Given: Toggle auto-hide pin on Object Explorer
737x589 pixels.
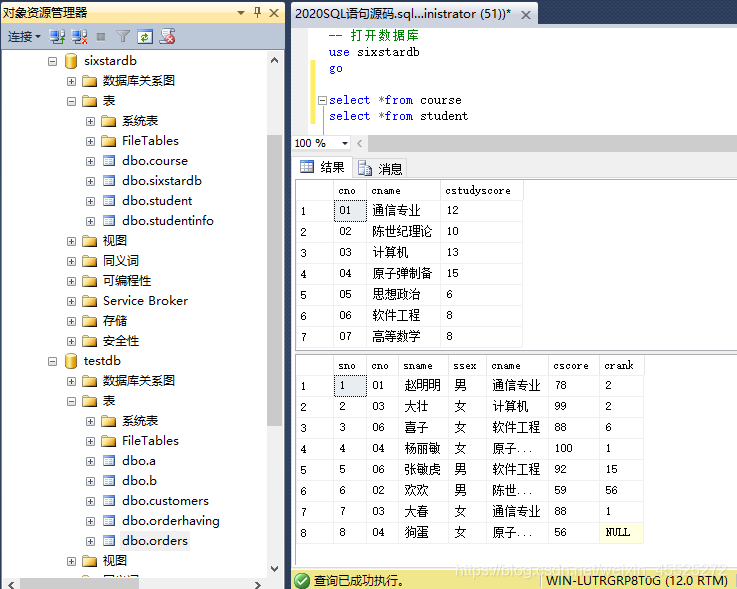Looking at the screenshot, I should [x=257, y=13].
